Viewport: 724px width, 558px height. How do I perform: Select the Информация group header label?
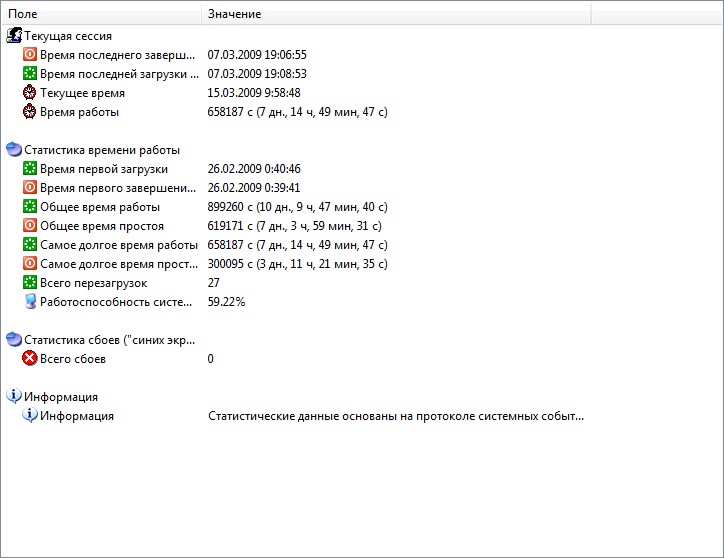click(61, 397)
